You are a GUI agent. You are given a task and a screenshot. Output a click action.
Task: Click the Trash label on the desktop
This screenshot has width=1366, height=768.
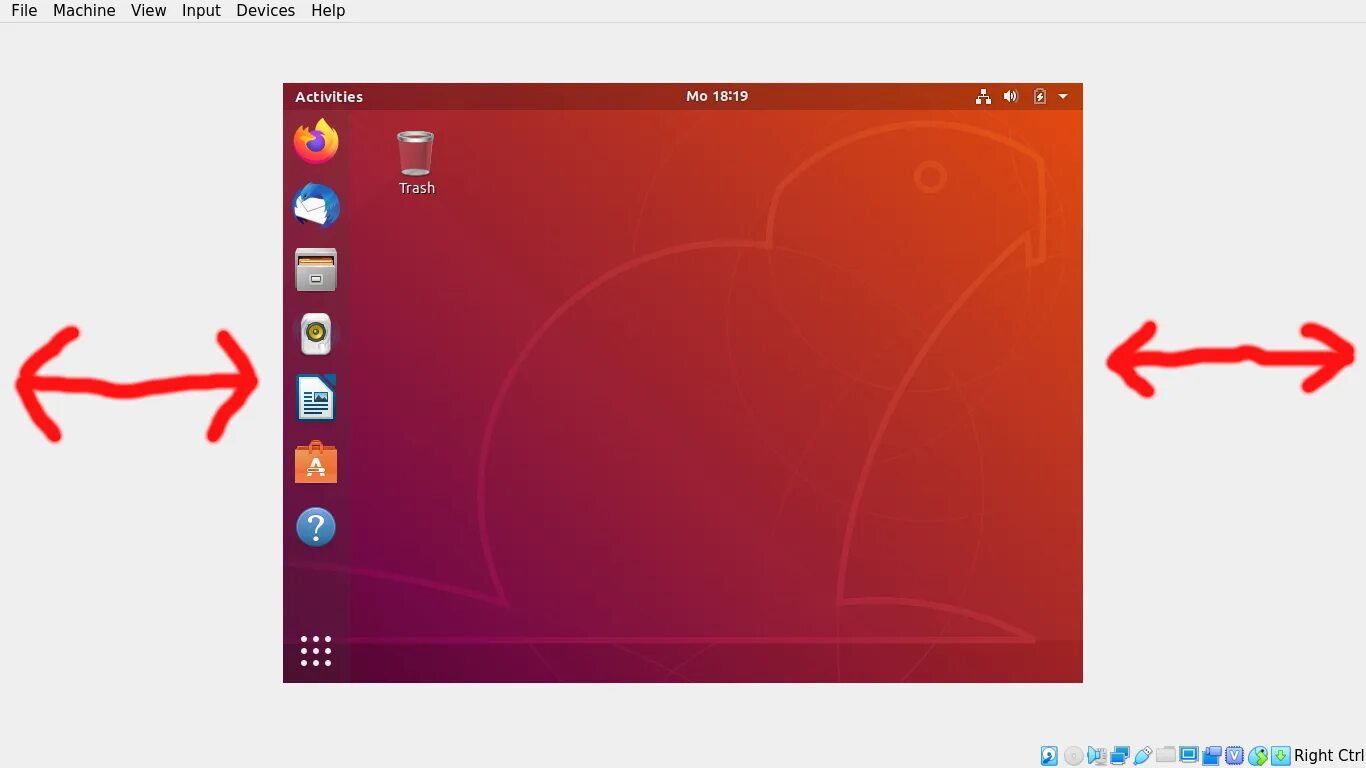417,188
